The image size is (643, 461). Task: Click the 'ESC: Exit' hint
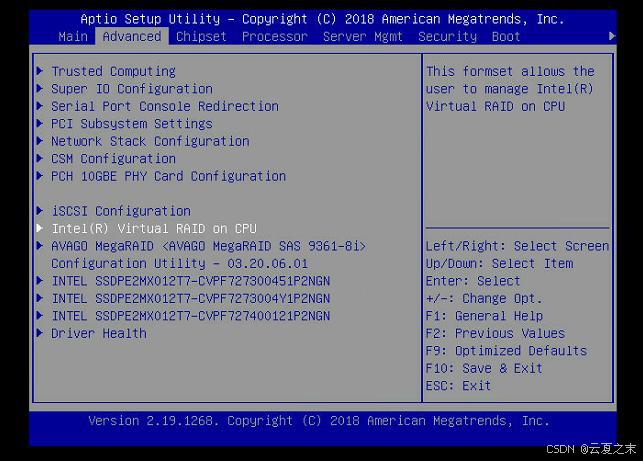pos(458,386)
